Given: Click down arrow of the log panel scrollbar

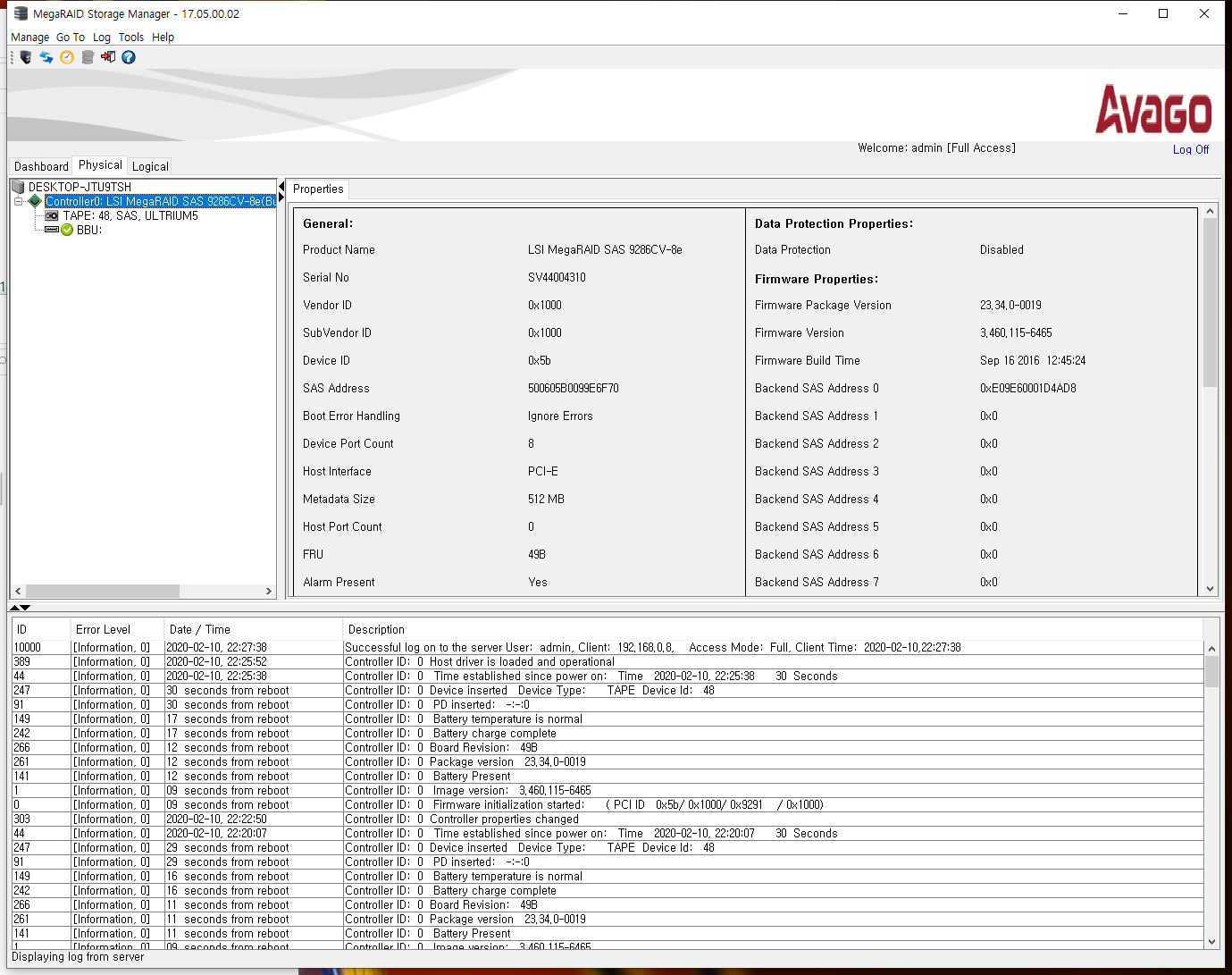Looking at the screenshot, I should [1211, 941].
